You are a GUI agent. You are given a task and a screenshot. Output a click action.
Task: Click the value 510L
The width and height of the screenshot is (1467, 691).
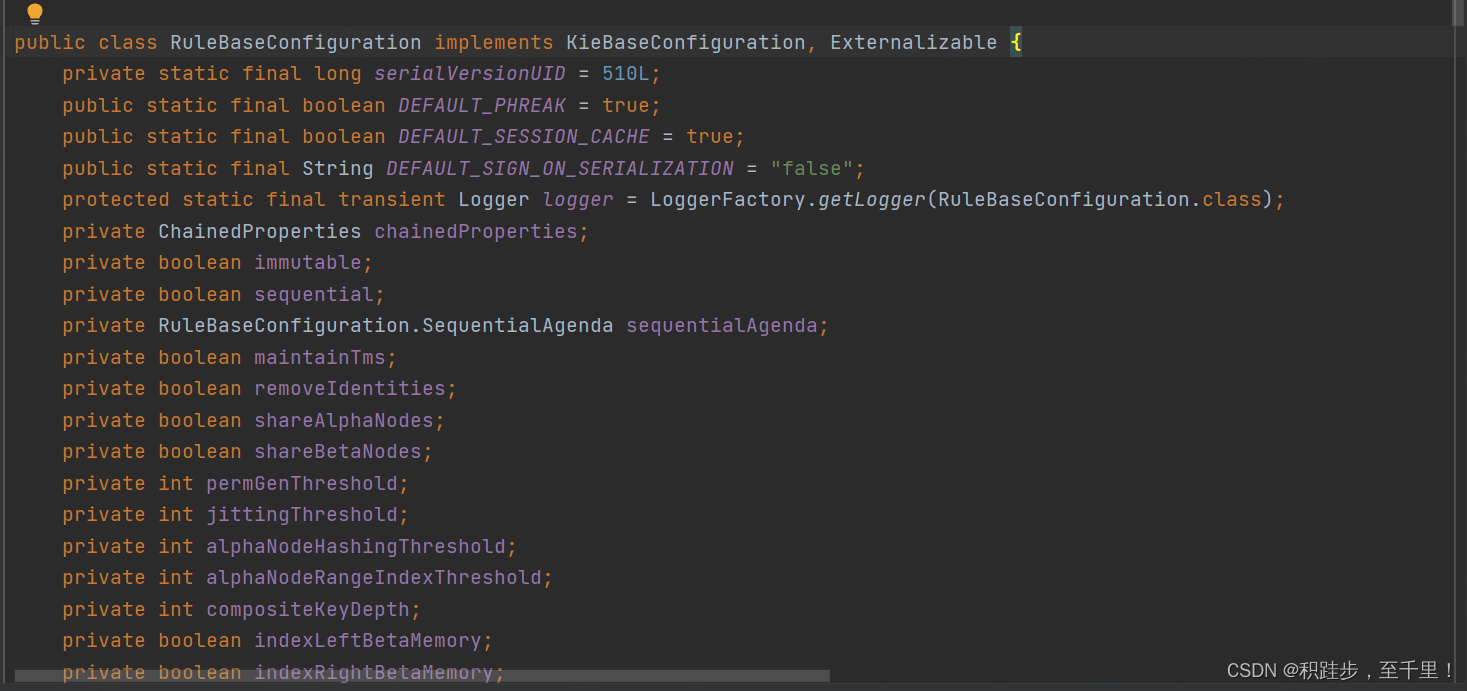tap(625, 74)
